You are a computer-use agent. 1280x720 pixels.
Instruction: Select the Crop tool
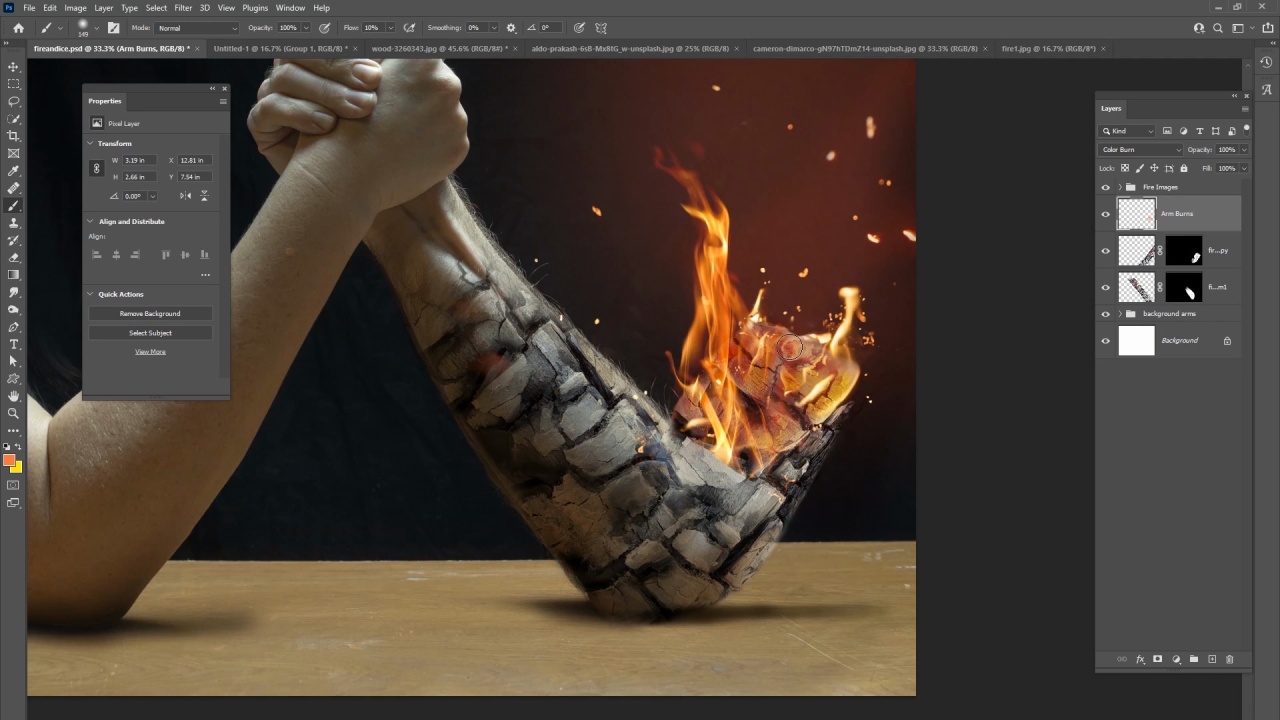tap(13, 136)
